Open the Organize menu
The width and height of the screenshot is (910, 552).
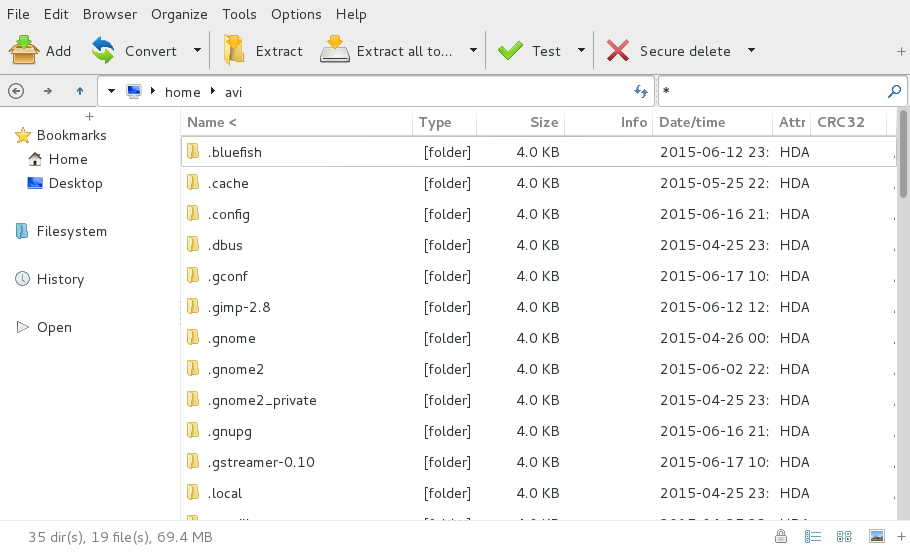(179, 14)
